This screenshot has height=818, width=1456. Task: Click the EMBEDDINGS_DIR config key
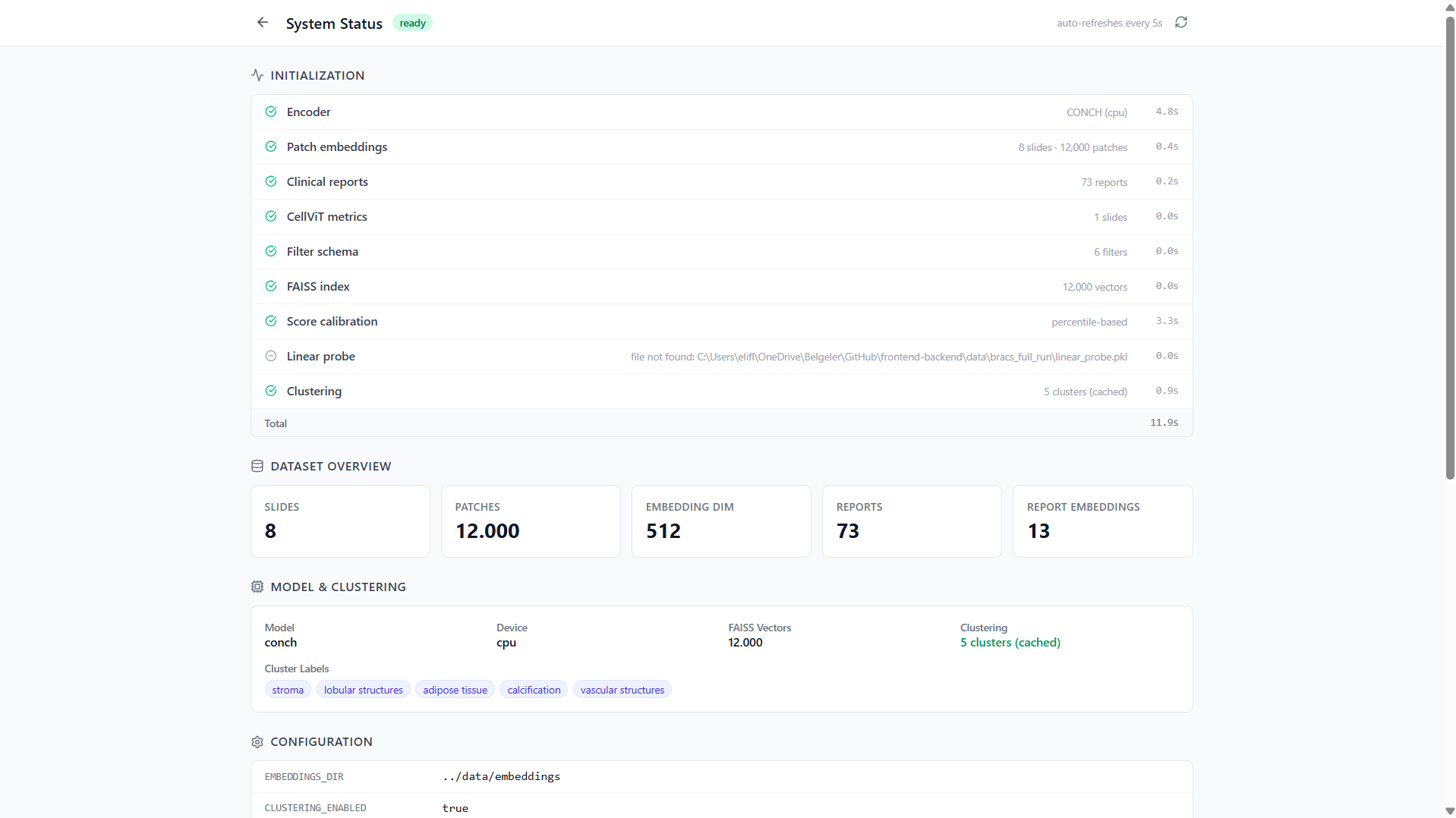[x=304, y=777]
